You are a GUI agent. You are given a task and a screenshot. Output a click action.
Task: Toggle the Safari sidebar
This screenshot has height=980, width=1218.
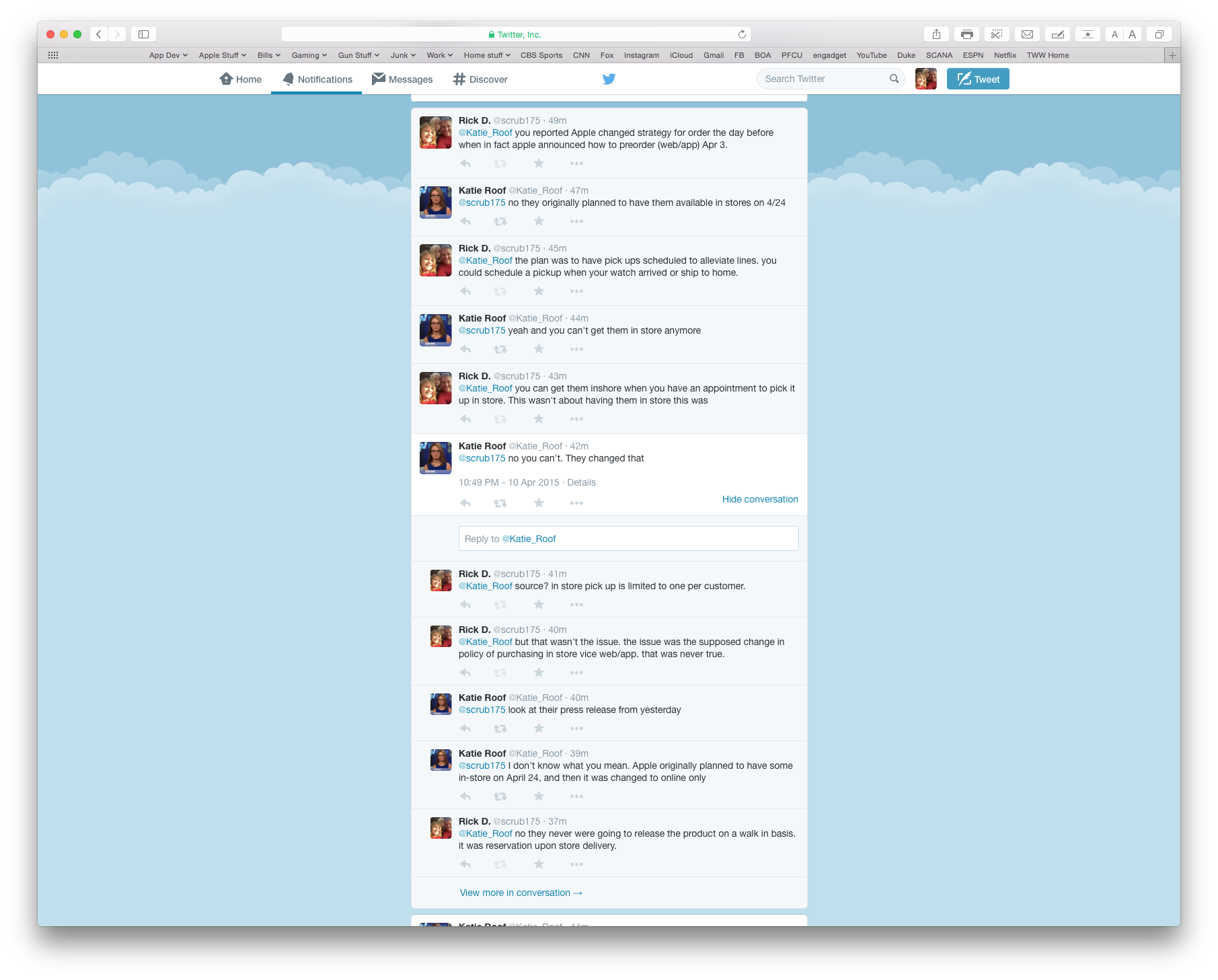[143, 34]
